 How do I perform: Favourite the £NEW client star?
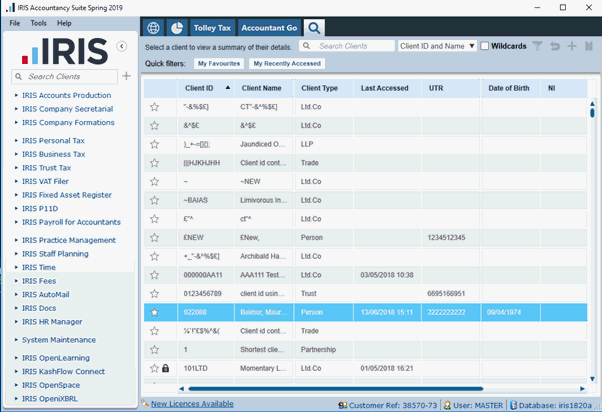(x=154, y=238)
